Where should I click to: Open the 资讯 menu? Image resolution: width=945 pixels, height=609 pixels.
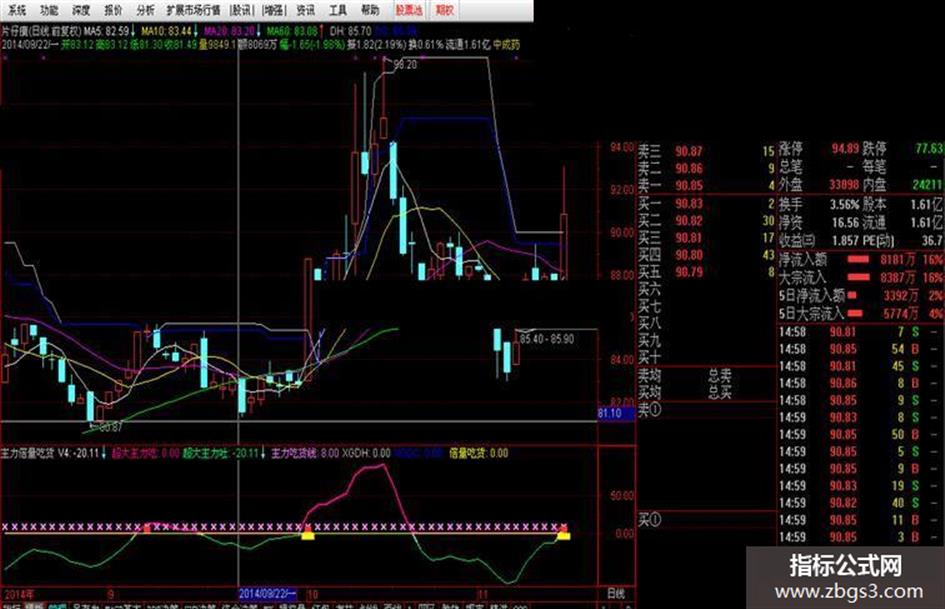tap(306, 10)
